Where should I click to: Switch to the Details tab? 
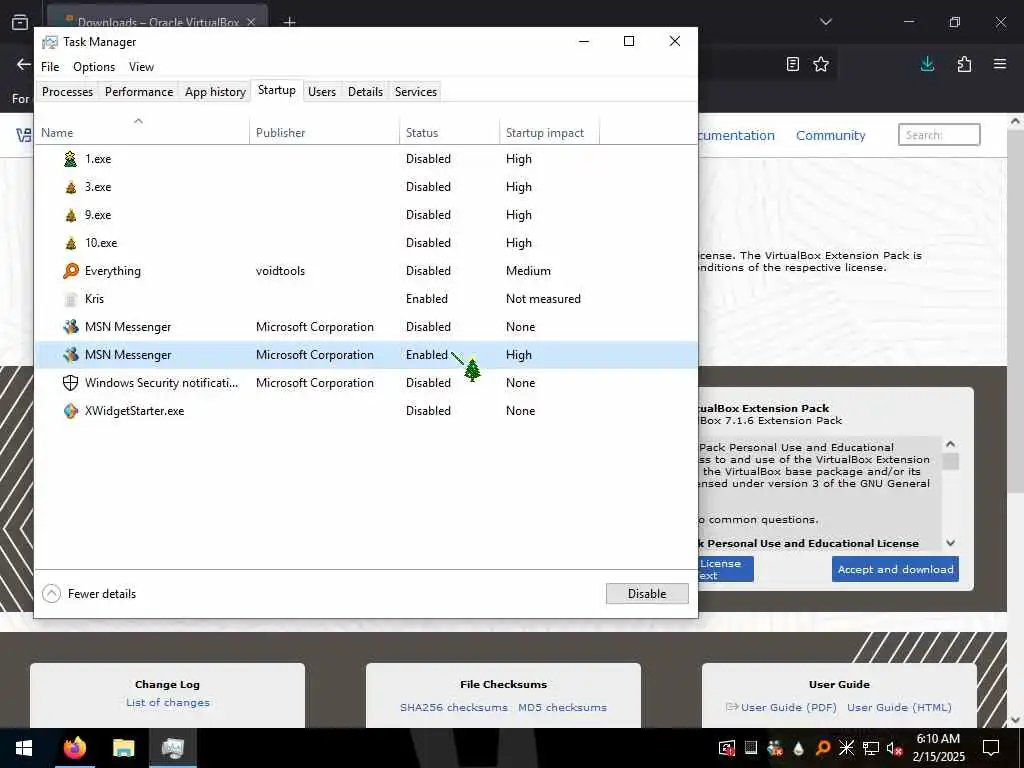point(365,92)
